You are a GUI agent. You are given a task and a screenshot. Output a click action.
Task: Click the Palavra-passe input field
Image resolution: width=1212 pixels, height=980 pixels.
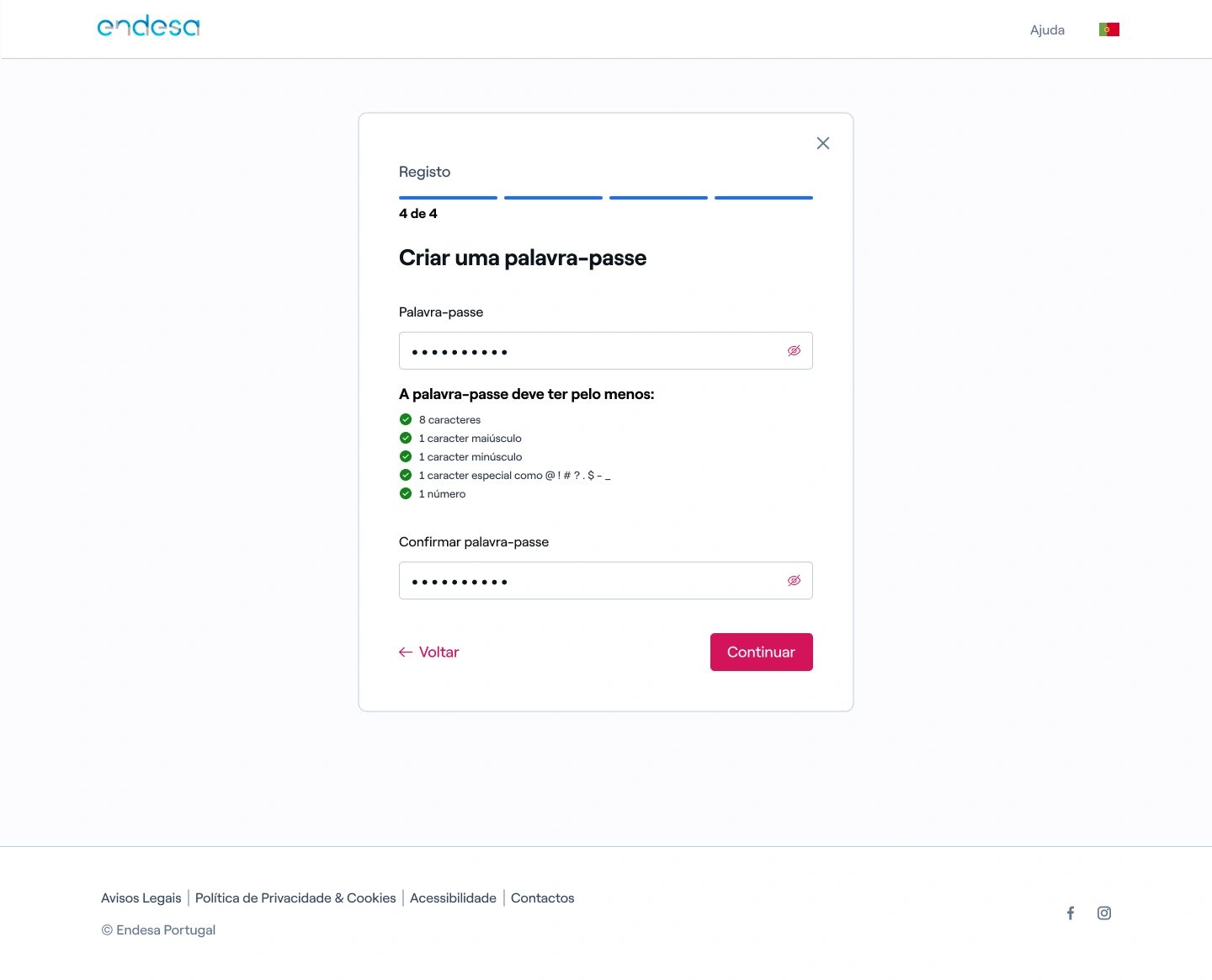(589, 351)
